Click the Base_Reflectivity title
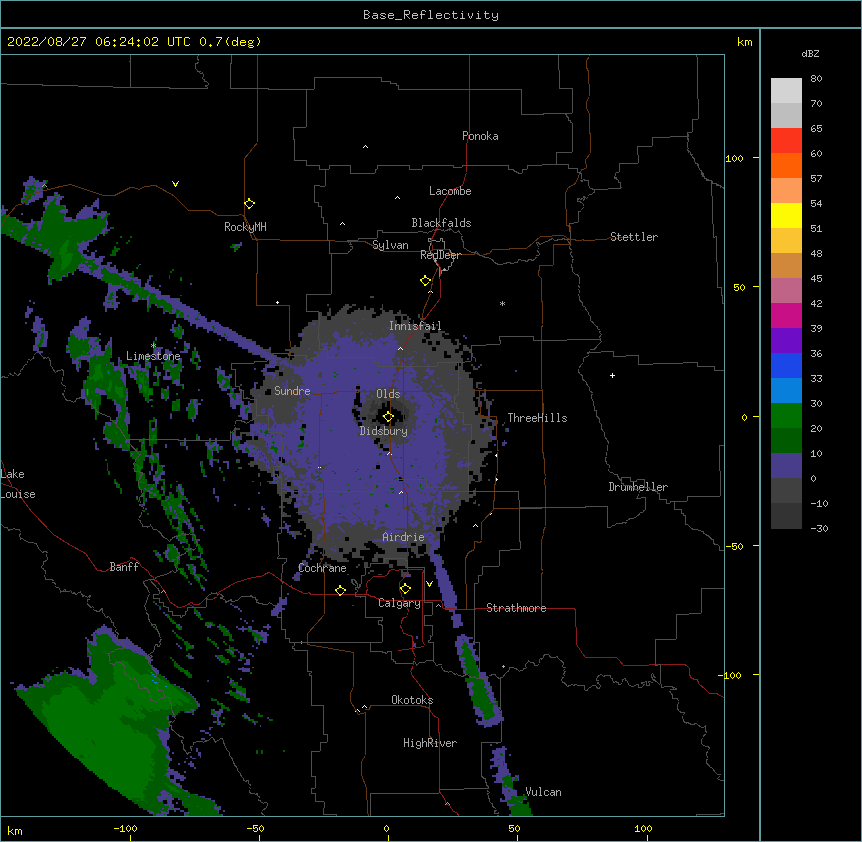862x842 pixels. pos(431,15)
